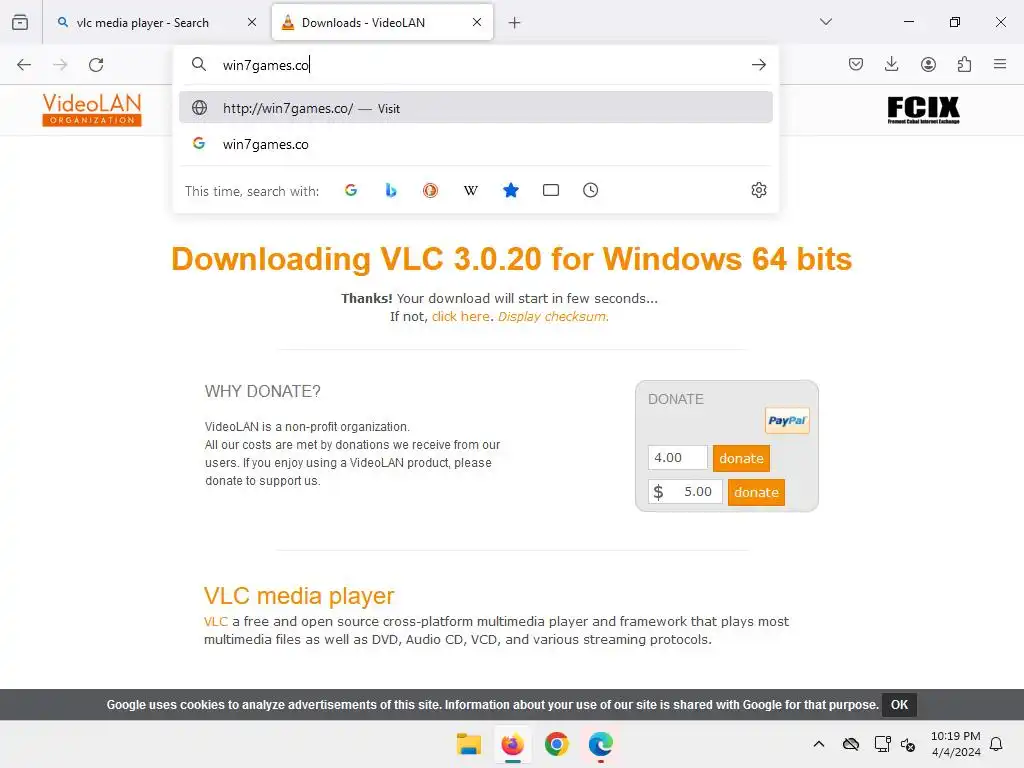
Task: Search this time with Bing icon
Action: pyautogui.click(x=391, y=190)
